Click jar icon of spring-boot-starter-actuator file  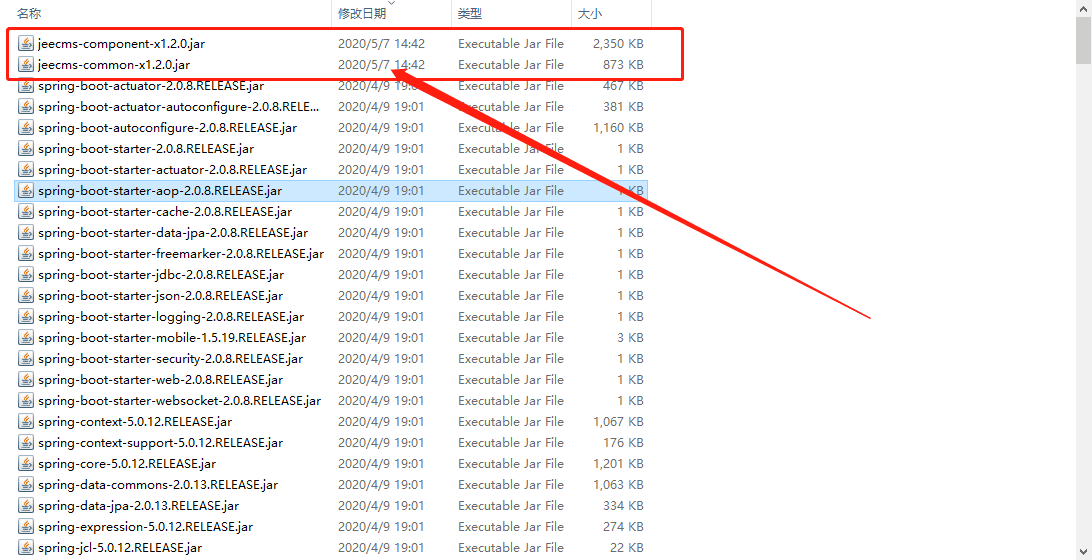tap(26, 169)
